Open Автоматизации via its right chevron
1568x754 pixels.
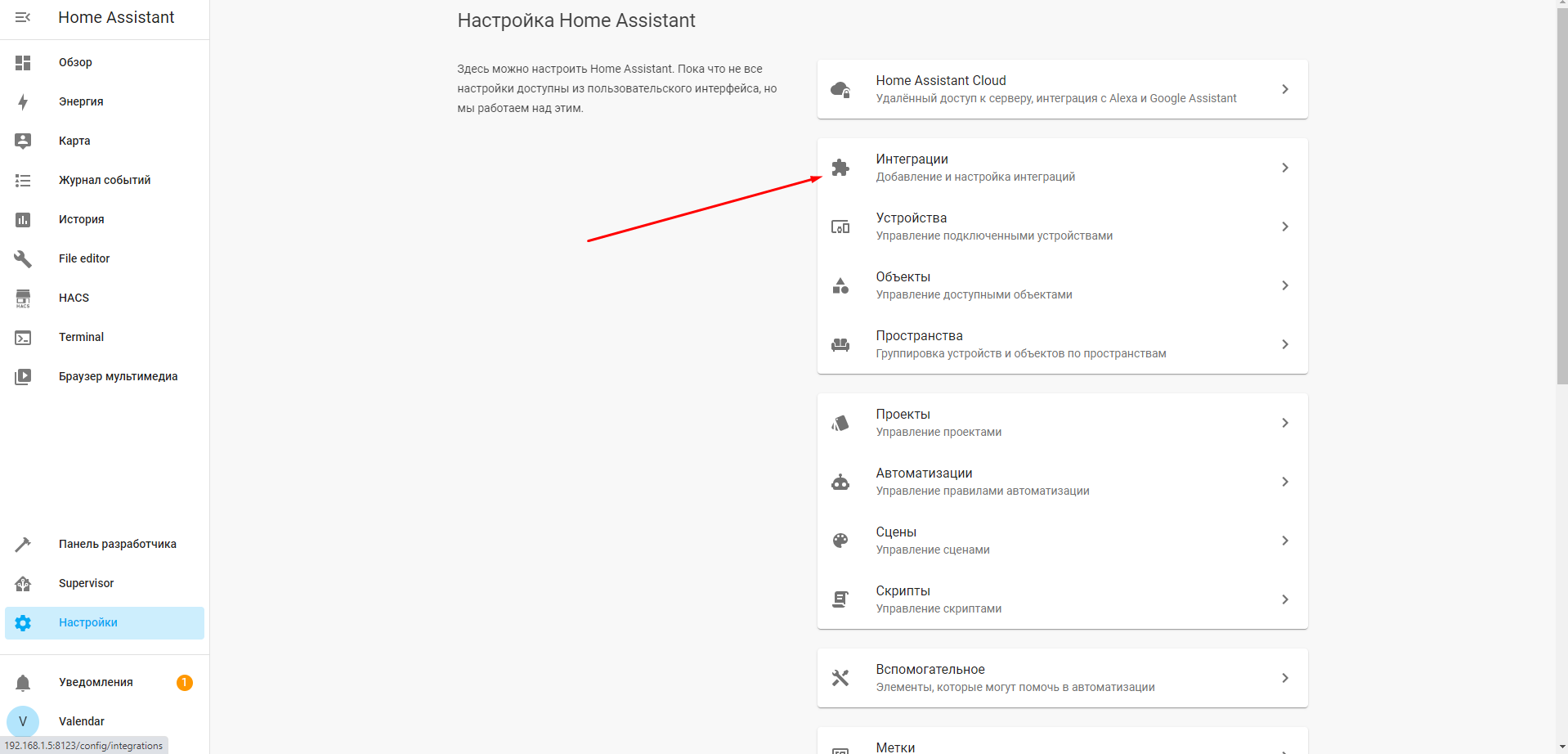[1285, 482]
